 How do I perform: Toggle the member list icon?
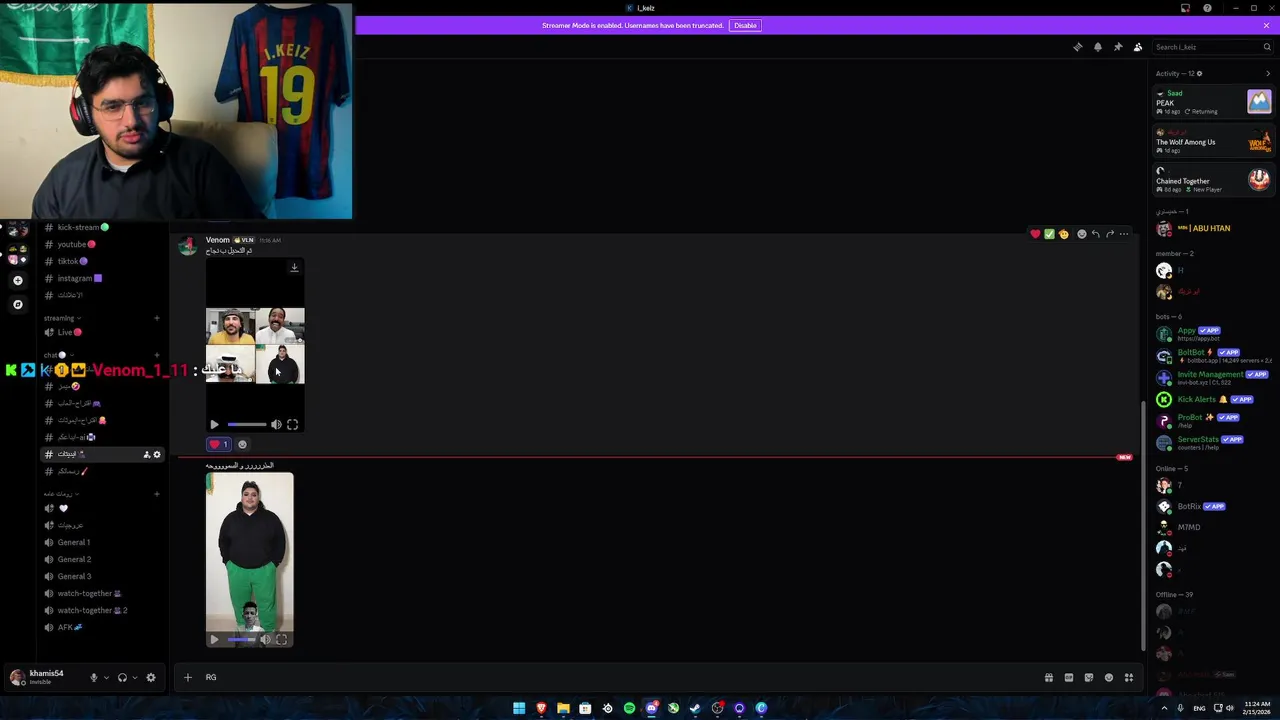[1138, 47]
